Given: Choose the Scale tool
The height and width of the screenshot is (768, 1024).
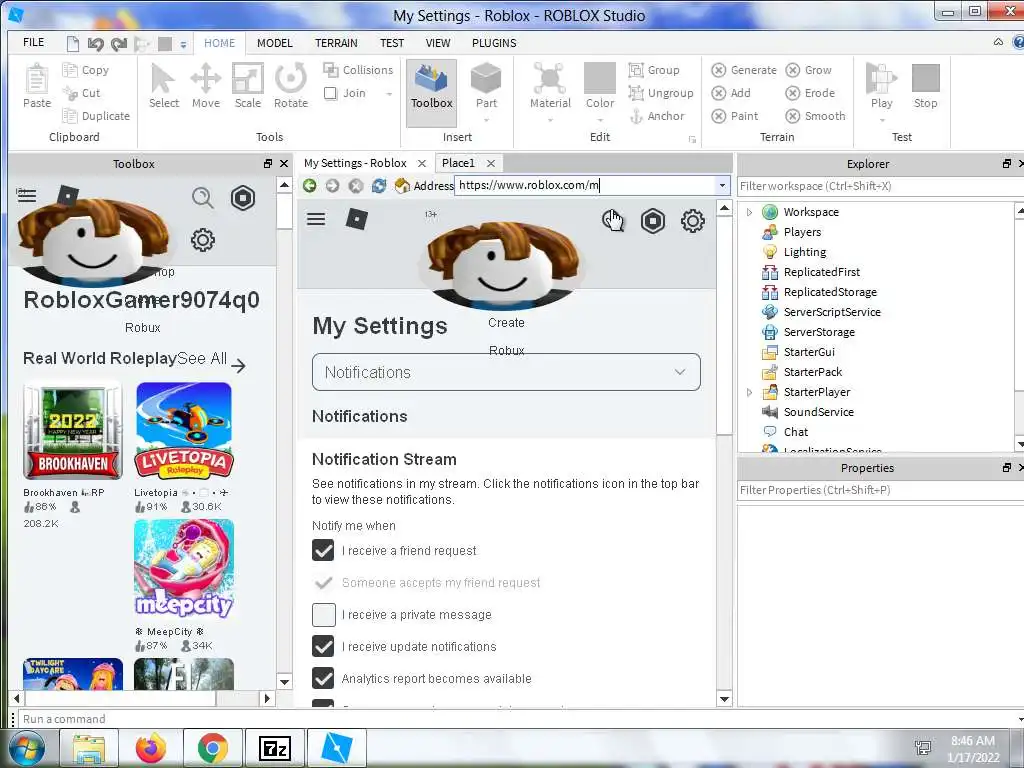Looking at the screenshot, I should 248,86.
